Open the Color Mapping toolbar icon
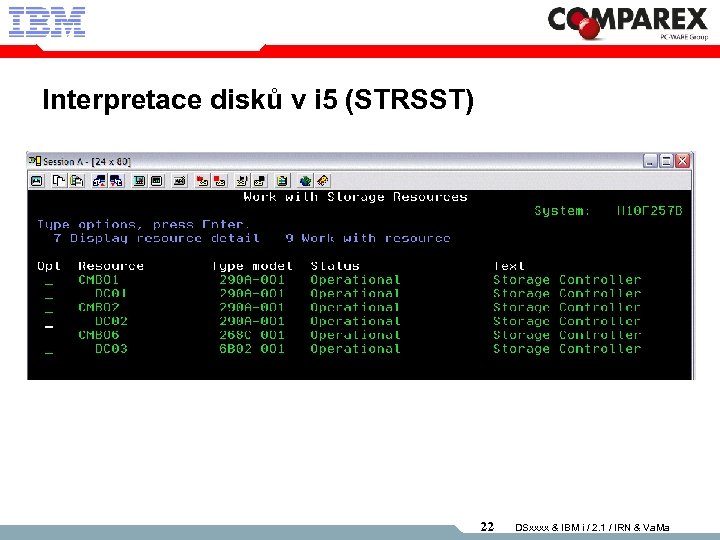Viewport: 720px width, 540px height. click(157, 181)
